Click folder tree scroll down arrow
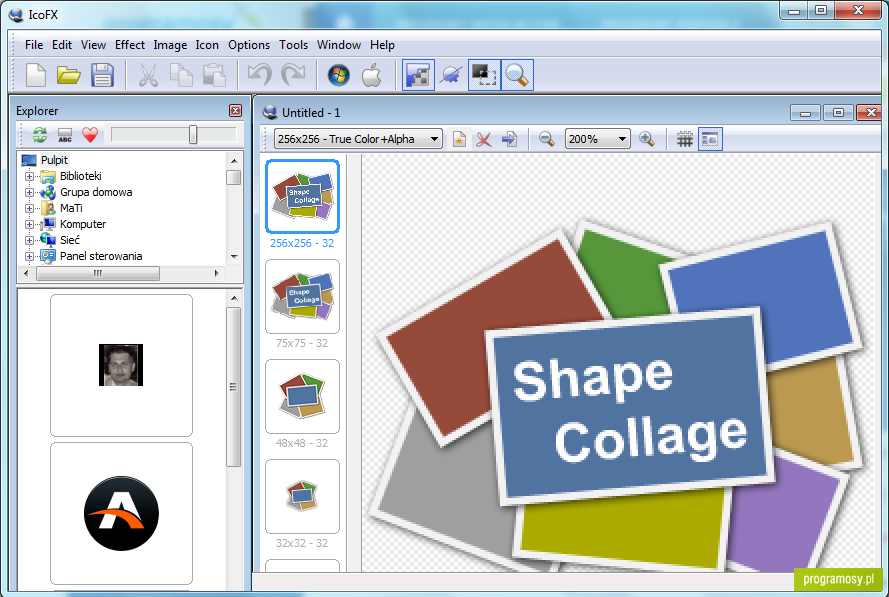This screenshot has height=597, width=889. tap(234, 257)
